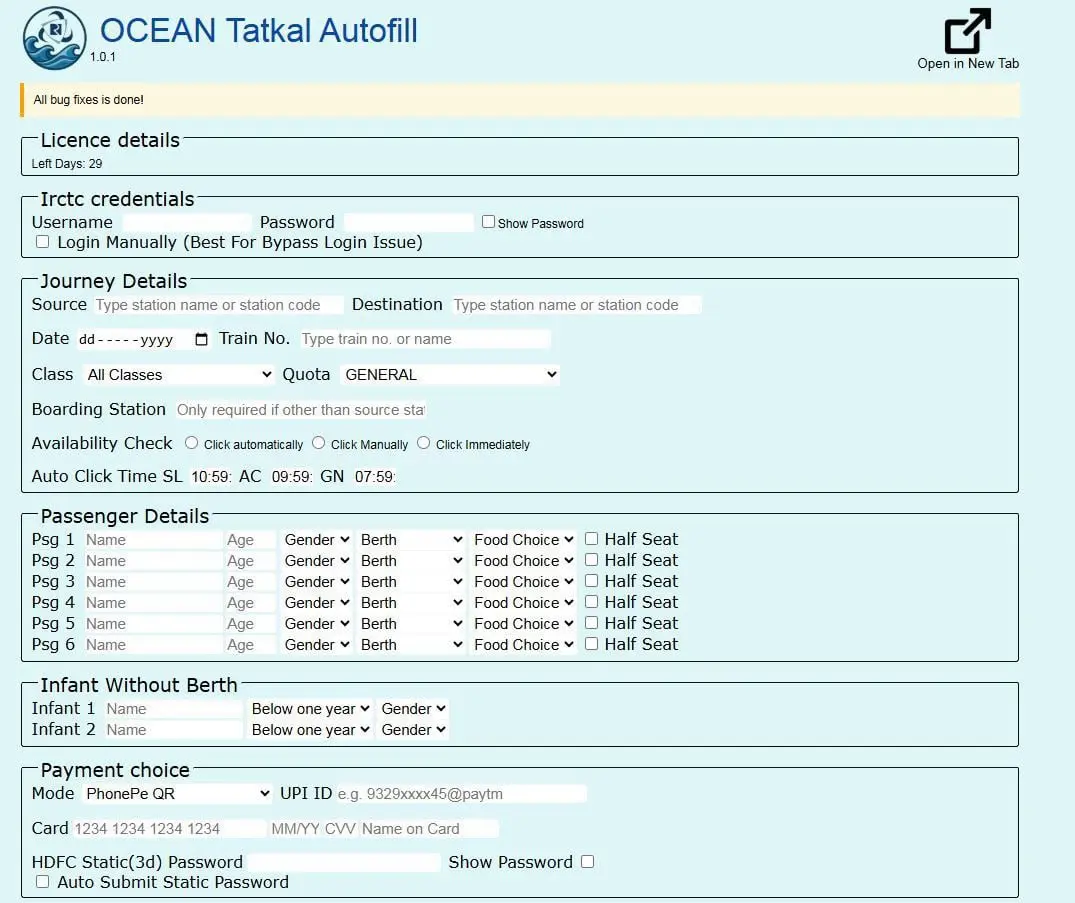This screenshot has width=1075, height=903.
Task: Click the Destination station field
Action: (x=576, y=304)
